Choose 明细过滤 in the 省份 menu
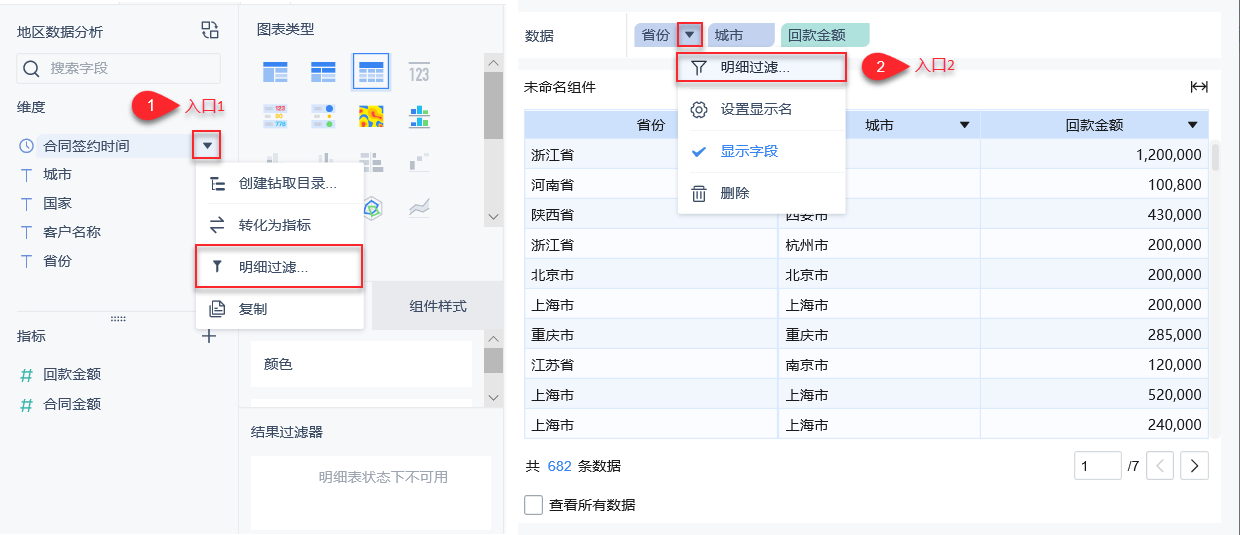Screen dimensions: 1240x535 755,68
